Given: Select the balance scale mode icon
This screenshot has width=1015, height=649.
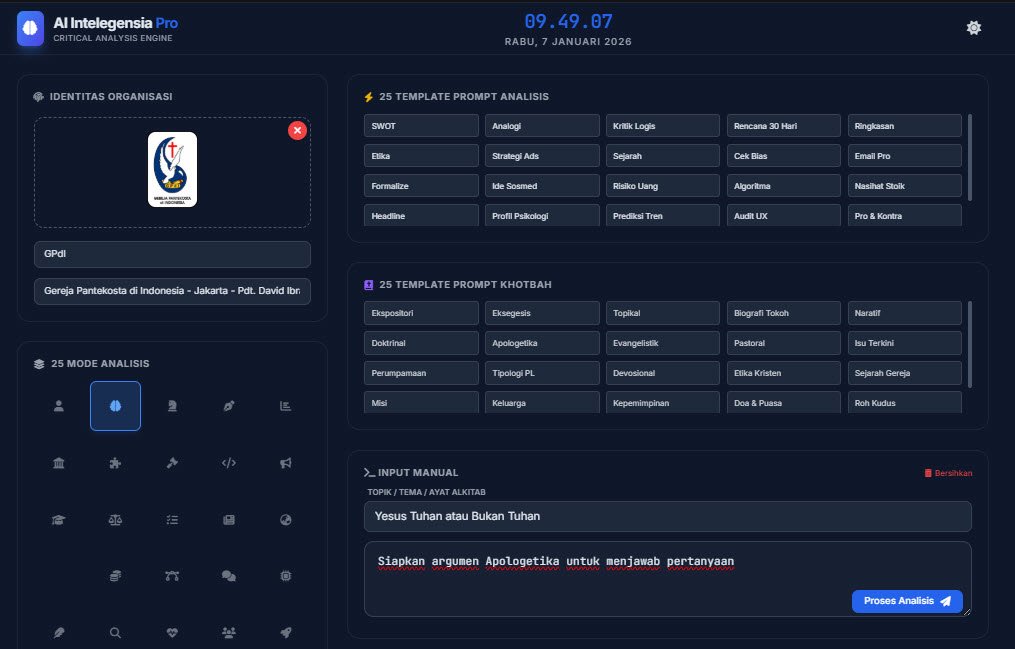Looking at the screenshot, I should pos(115,520).
